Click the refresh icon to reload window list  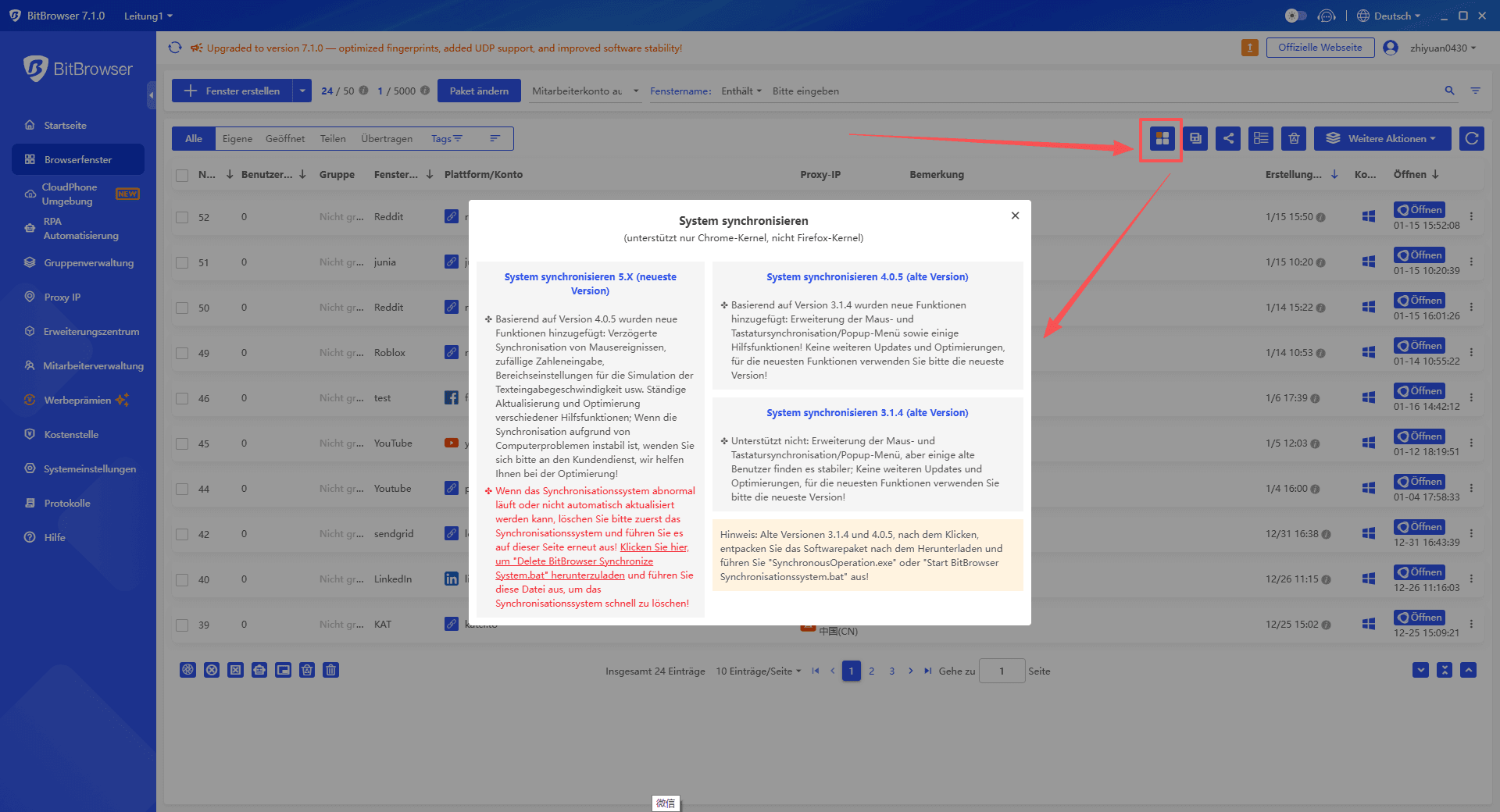(x=1471, y=138)
